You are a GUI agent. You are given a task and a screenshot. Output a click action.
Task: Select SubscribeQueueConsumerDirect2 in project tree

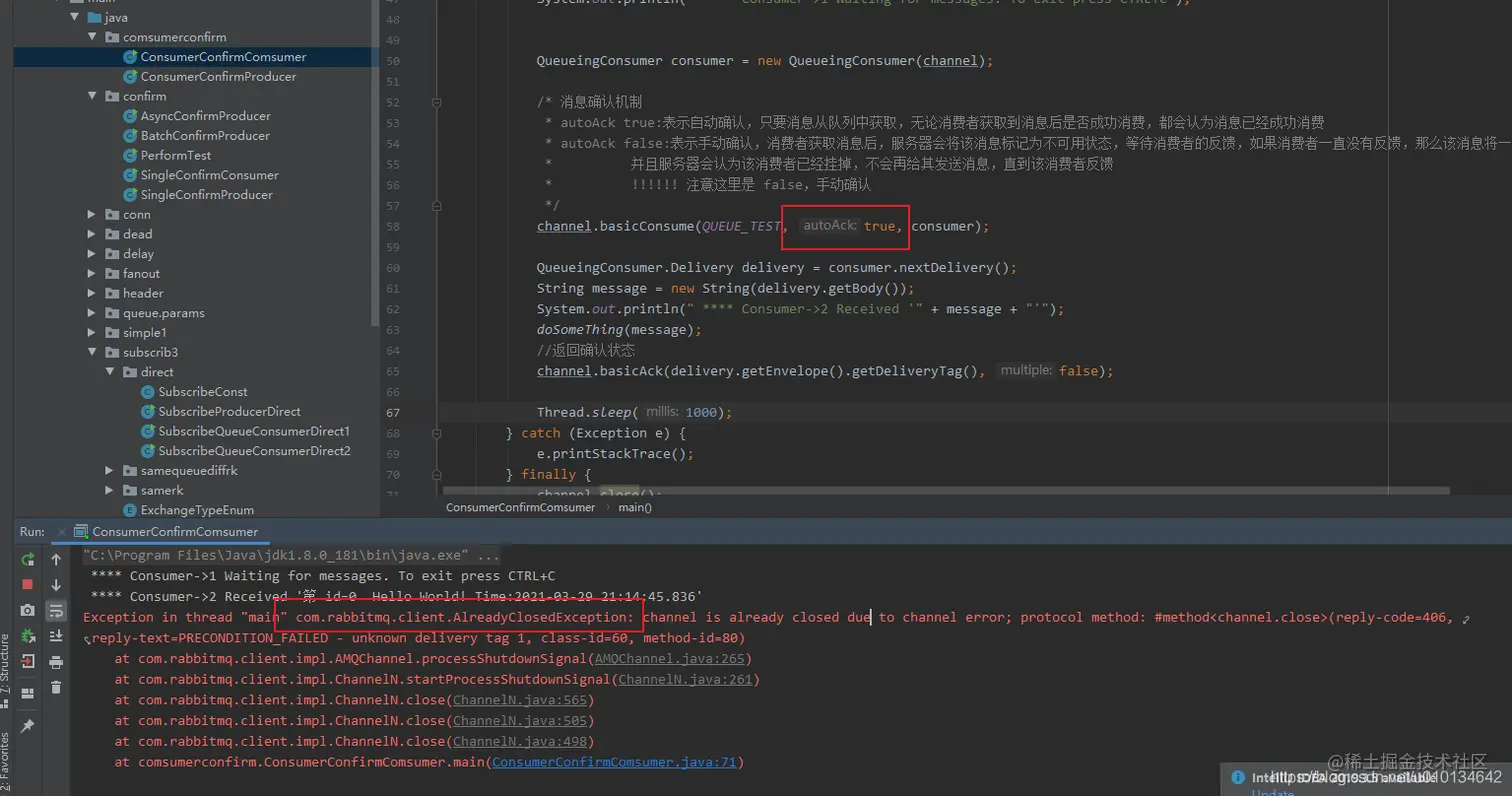pyautogui.click(x=254, y=451)
